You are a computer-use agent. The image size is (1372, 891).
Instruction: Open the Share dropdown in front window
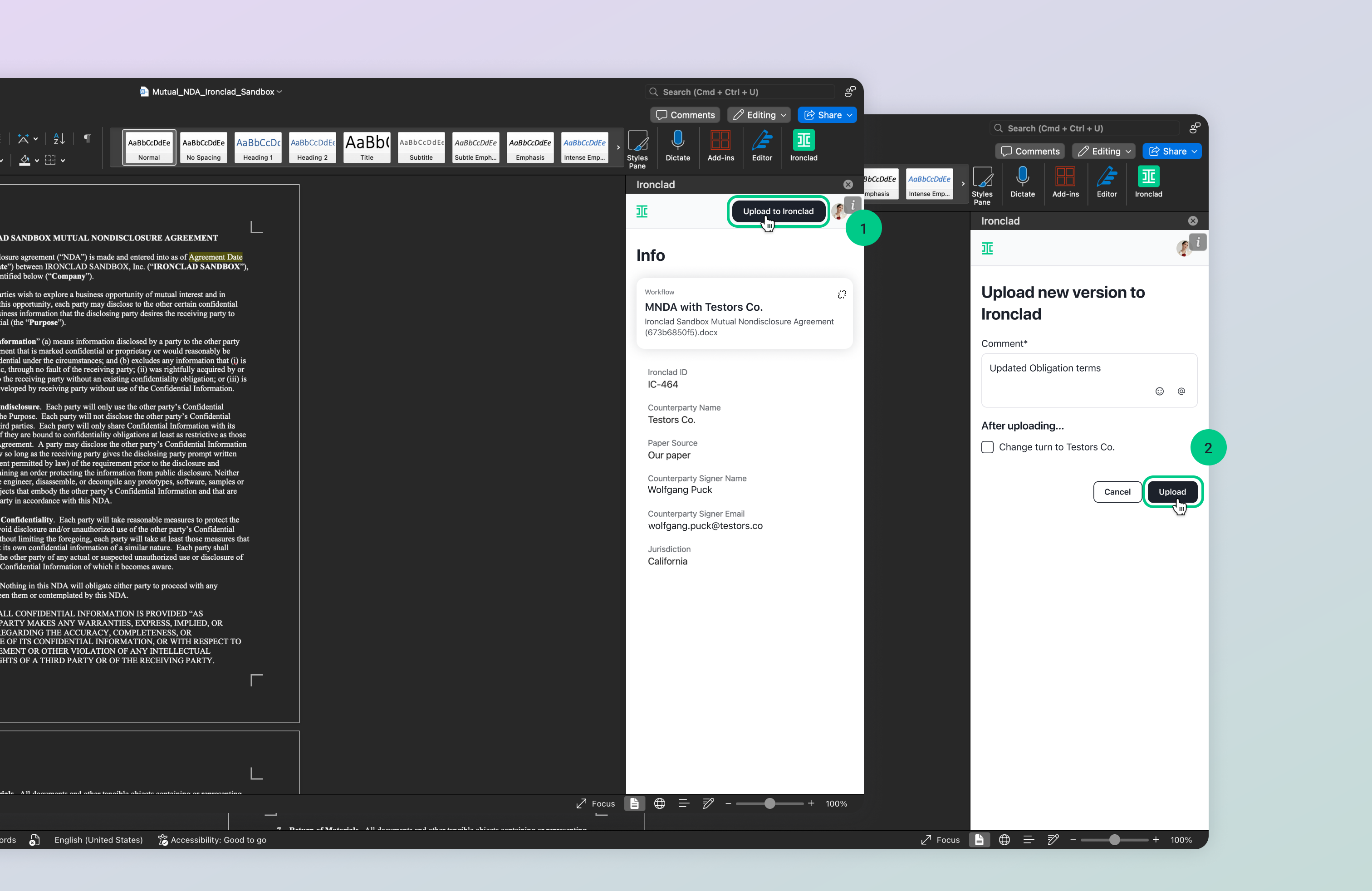point(827,115)
